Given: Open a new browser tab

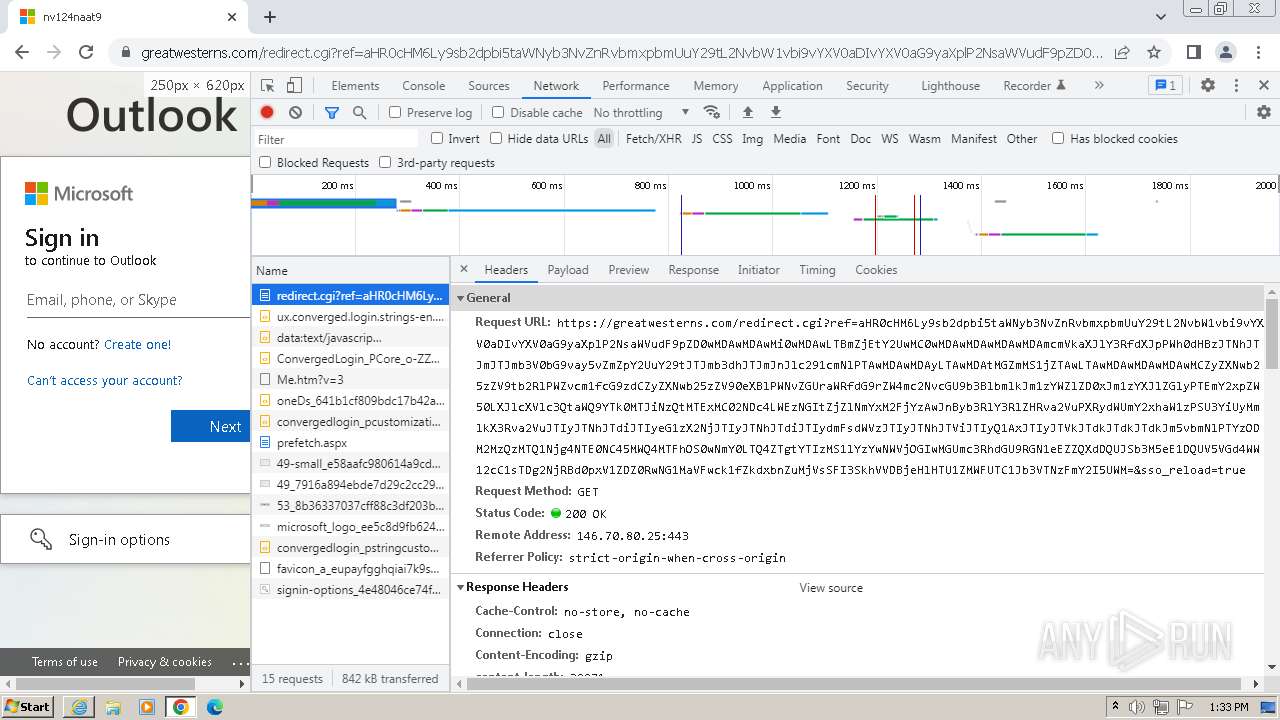Looking at the screenshot, I should pyautogui.click(x=270, y=17).
